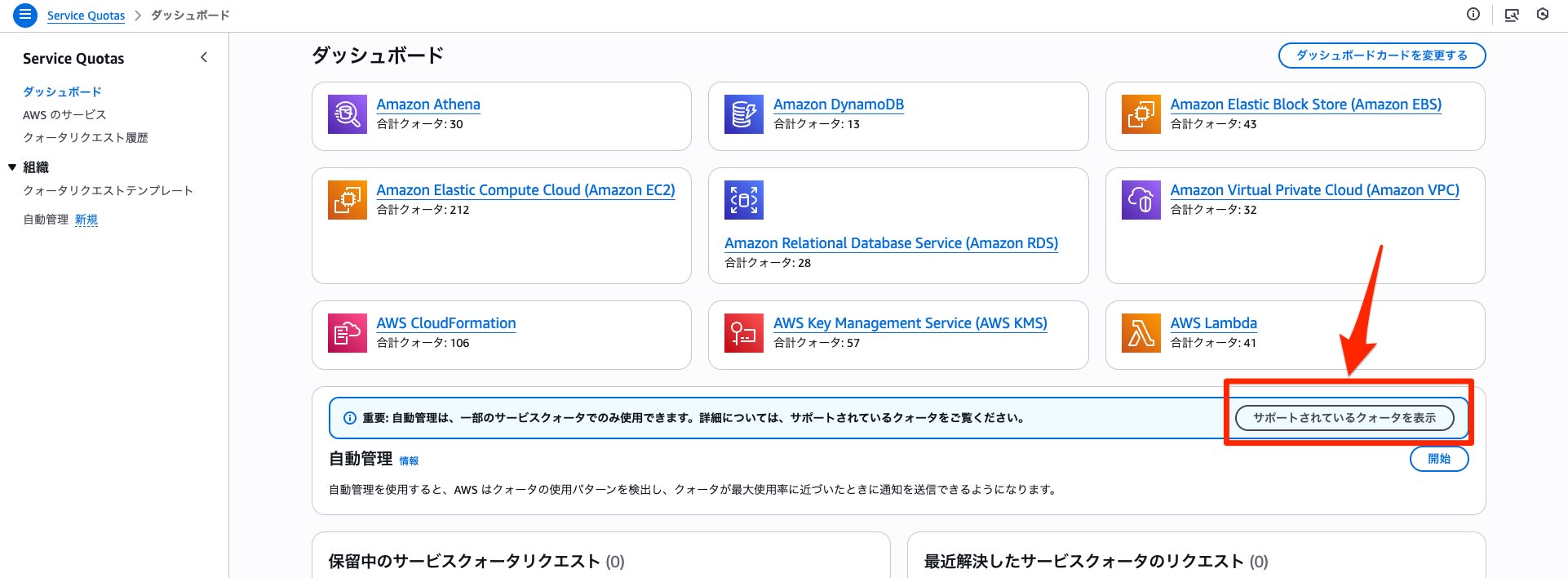Open the Amazon Athena link

[x=428, y=104]
